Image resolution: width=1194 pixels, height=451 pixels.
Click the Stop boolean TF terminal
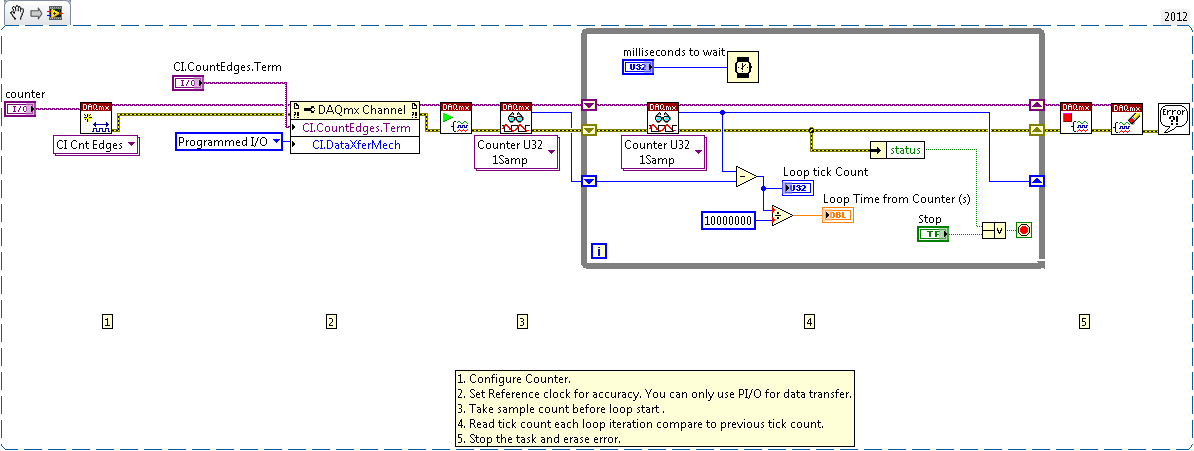[933, 234]
